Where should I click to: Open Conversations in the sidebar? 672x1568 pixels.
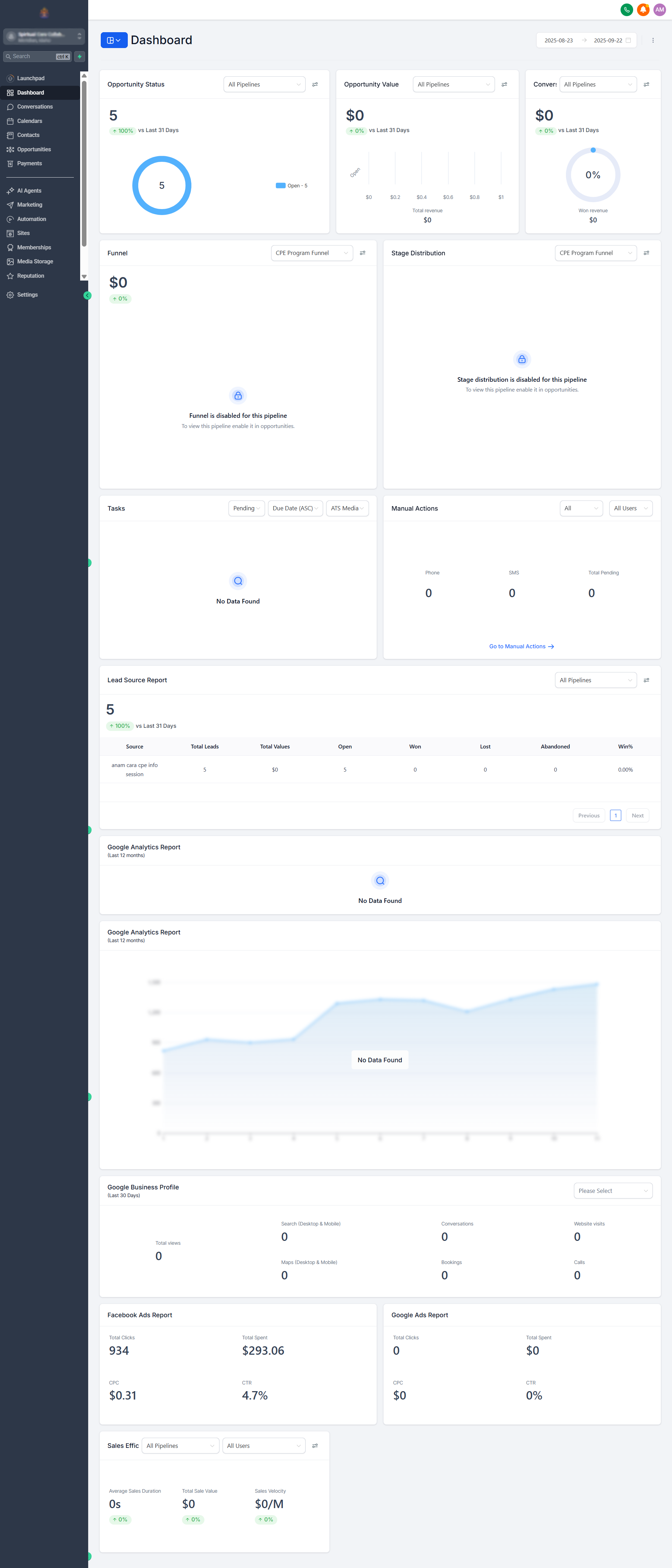[35, 106]
